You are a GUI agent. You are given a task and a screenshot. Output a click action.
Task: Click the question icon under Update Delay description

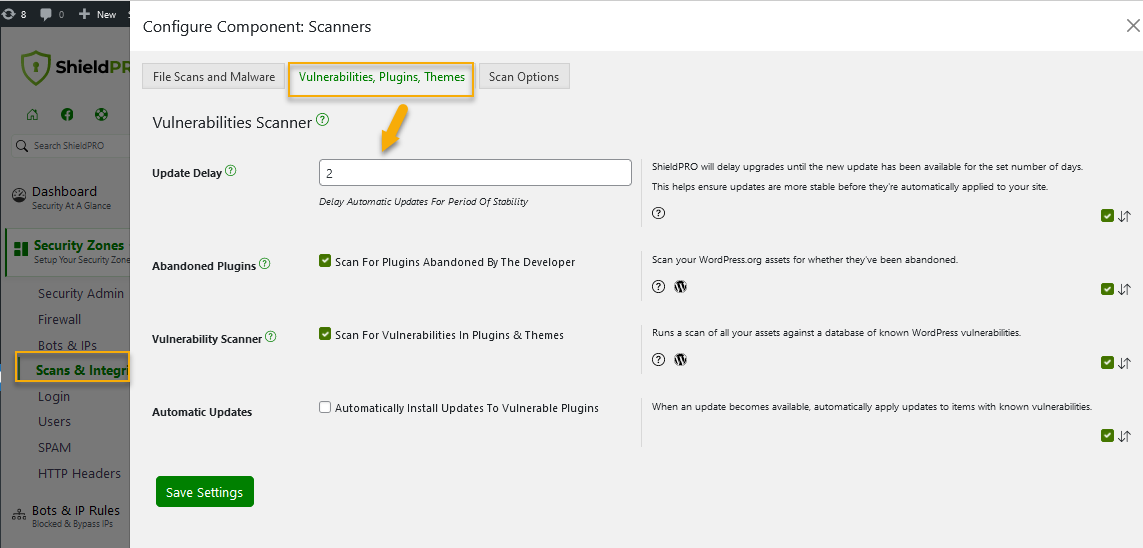tap(658, 213)
